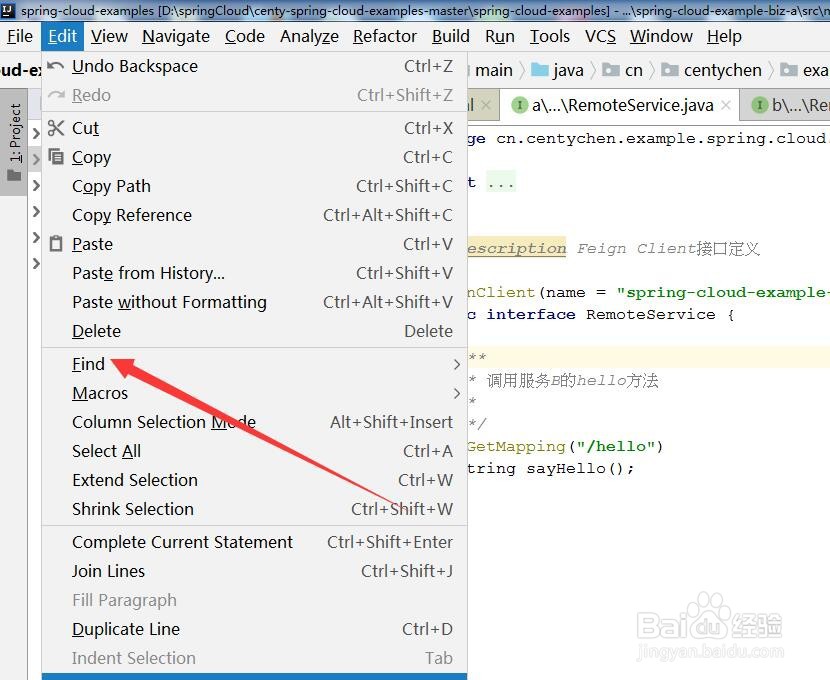Click the cn folder icon in breadcrumb
The width and height of the screenshot is (830, 680).
point(611,70)
